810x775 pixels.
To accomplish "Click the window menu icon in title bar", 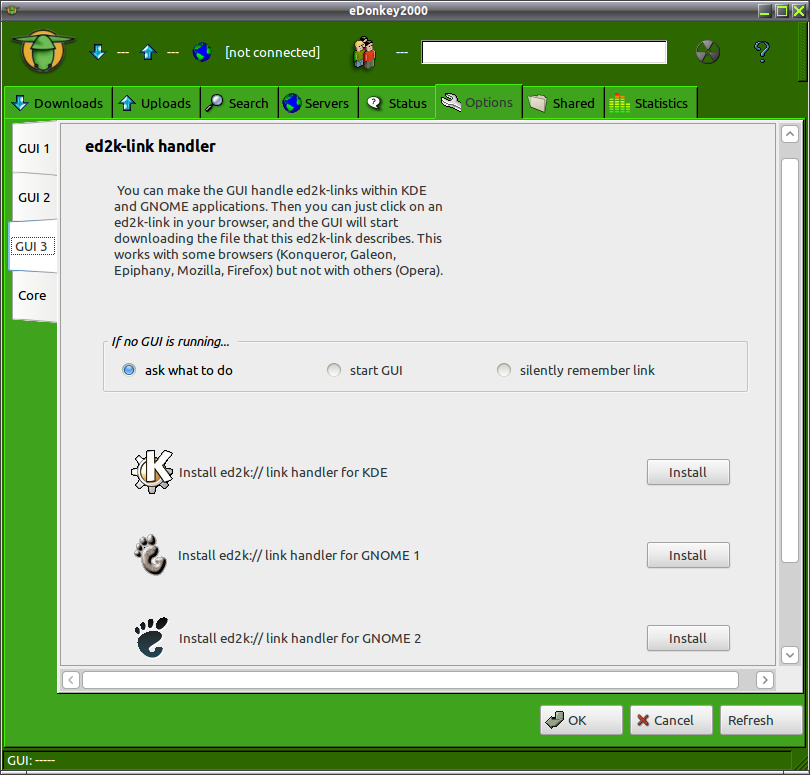I will pyautogui.click(x=12, y=10).
